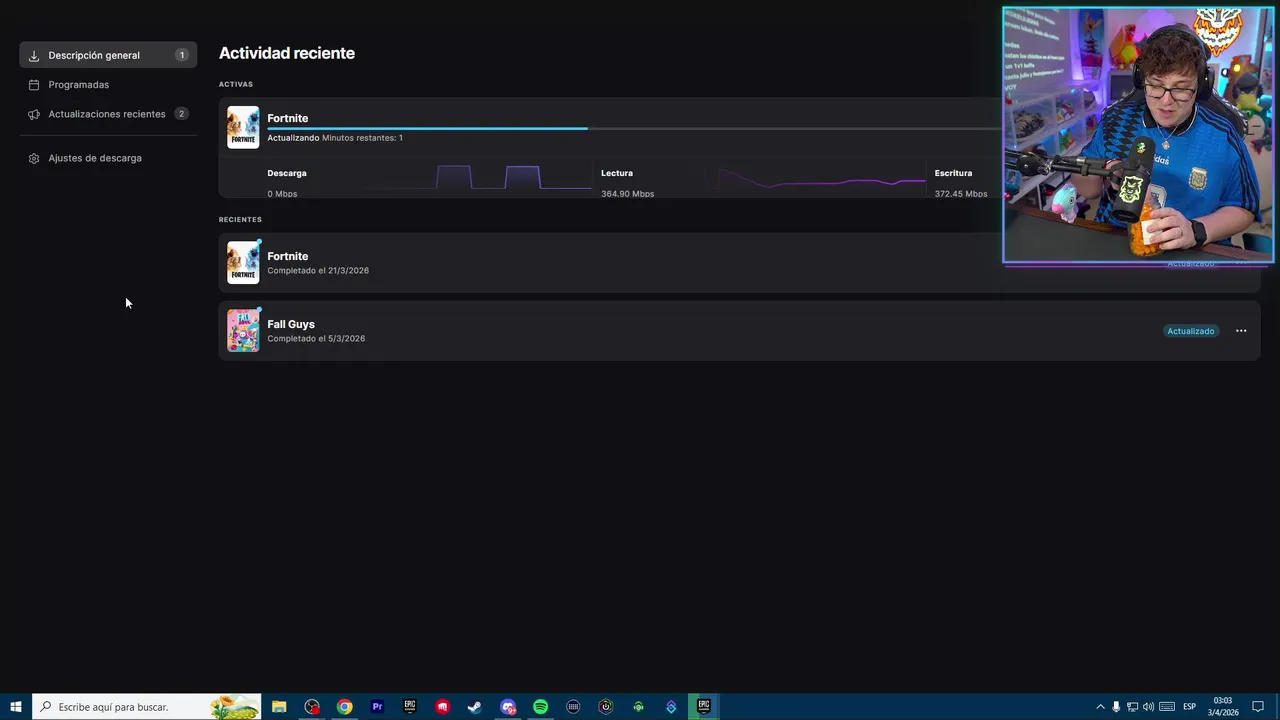1280x720 pixels.
Task: Click the '0 Mbps' download speed value
Action: coord(282,194)
